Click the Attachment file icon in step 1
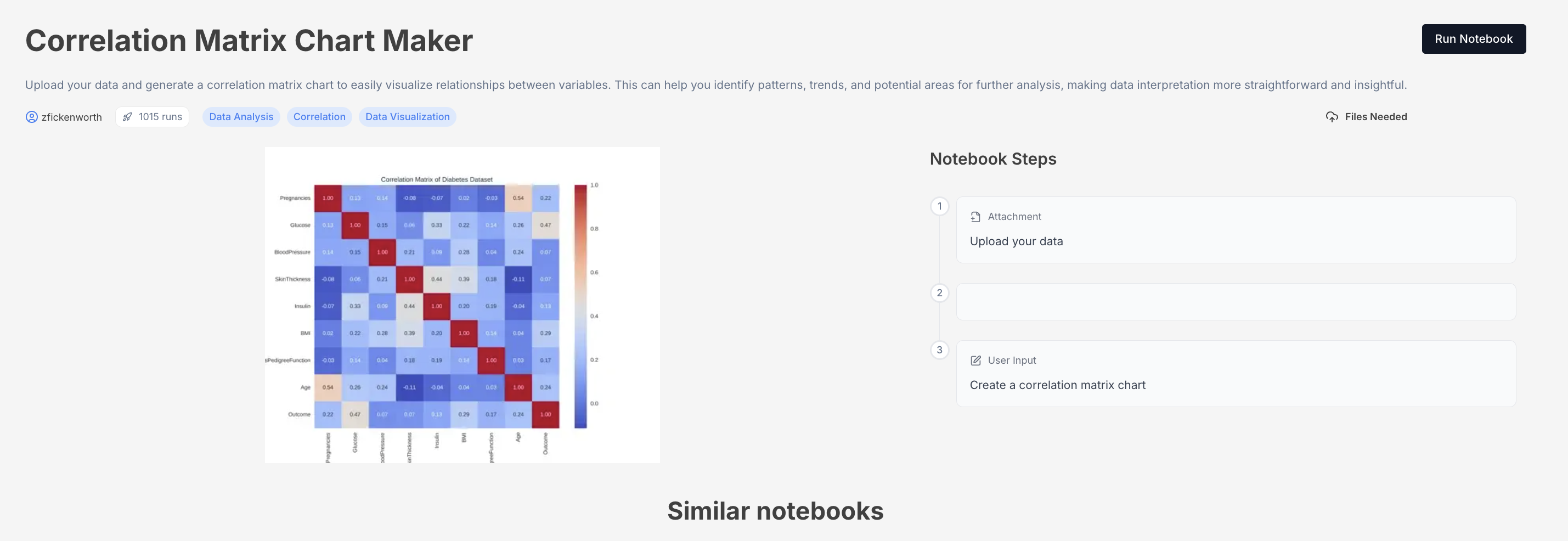Viewport: 1568px width, 541px height. pyautogui.click(x=975, y=217)
